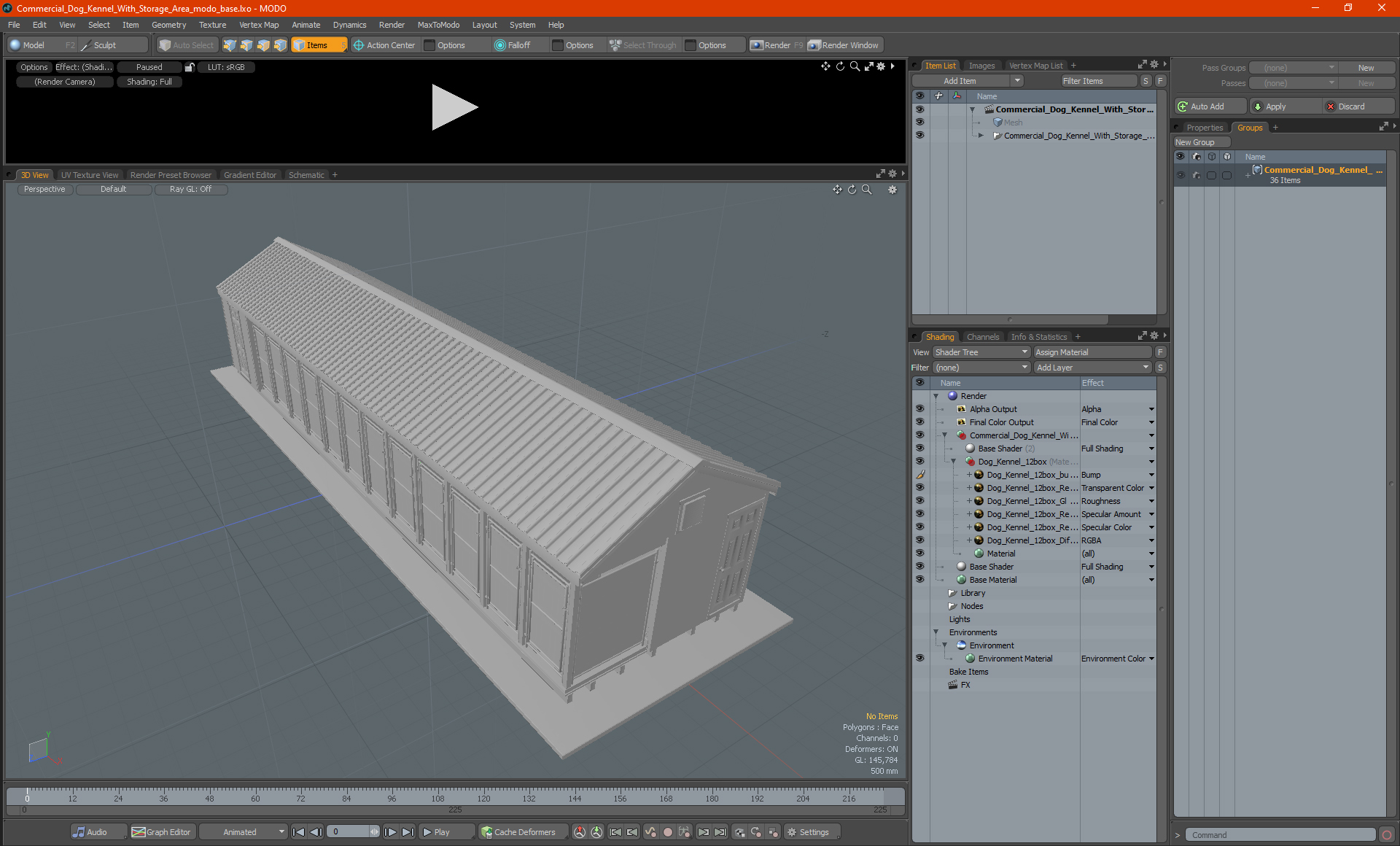Open Filter (none) dropdown
Image resolution: width=1400 pixels, height=846 pixels.
pos(981,368)
